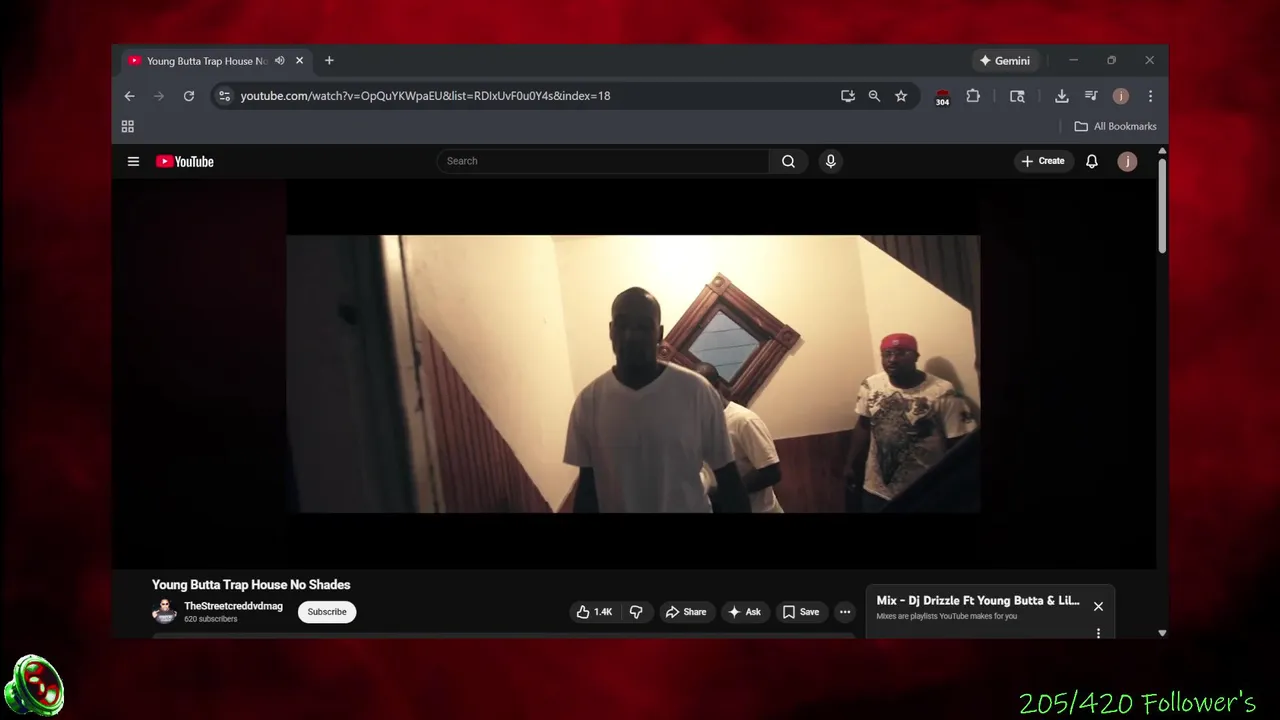
Task: Click the video title Young Butta Trap House No Shades
Action: pos(251,585)
